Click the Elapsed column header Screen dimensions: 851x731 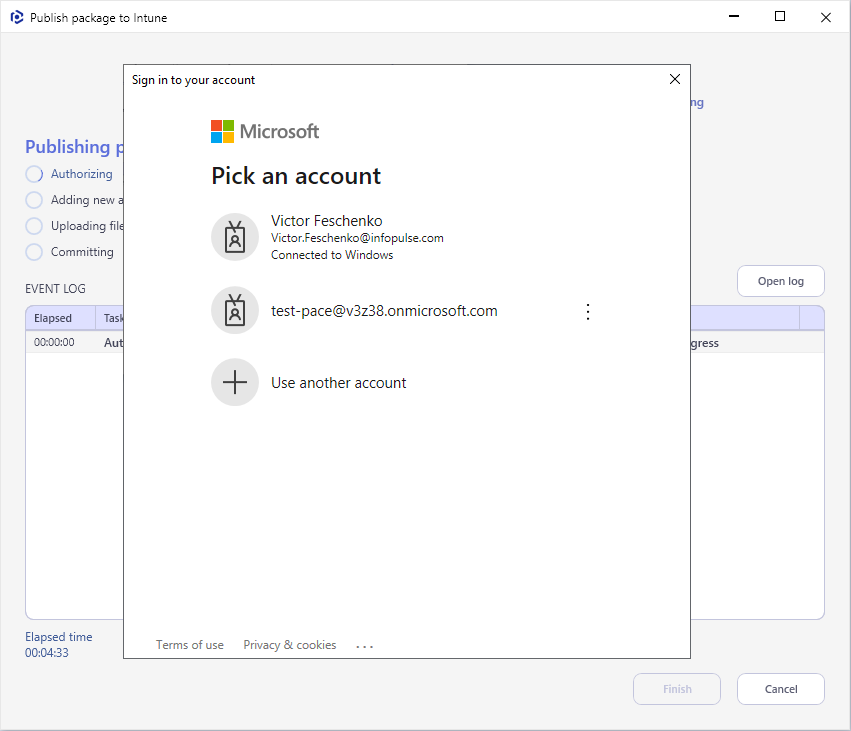point(61,318)
